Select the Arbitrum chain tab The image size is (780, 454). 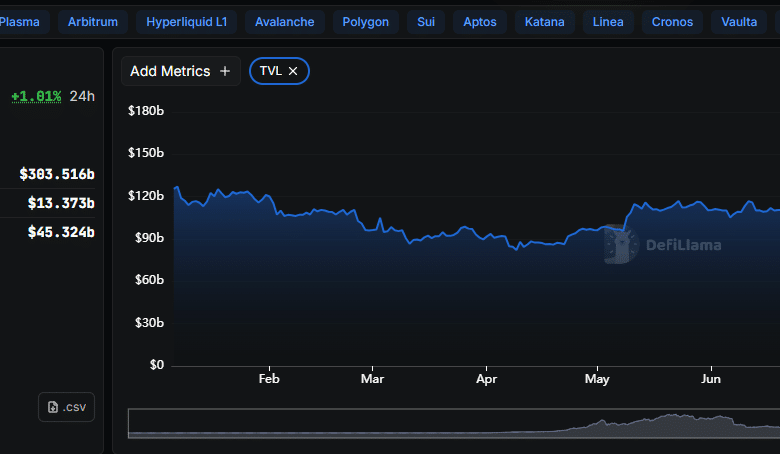coord(93,21)
